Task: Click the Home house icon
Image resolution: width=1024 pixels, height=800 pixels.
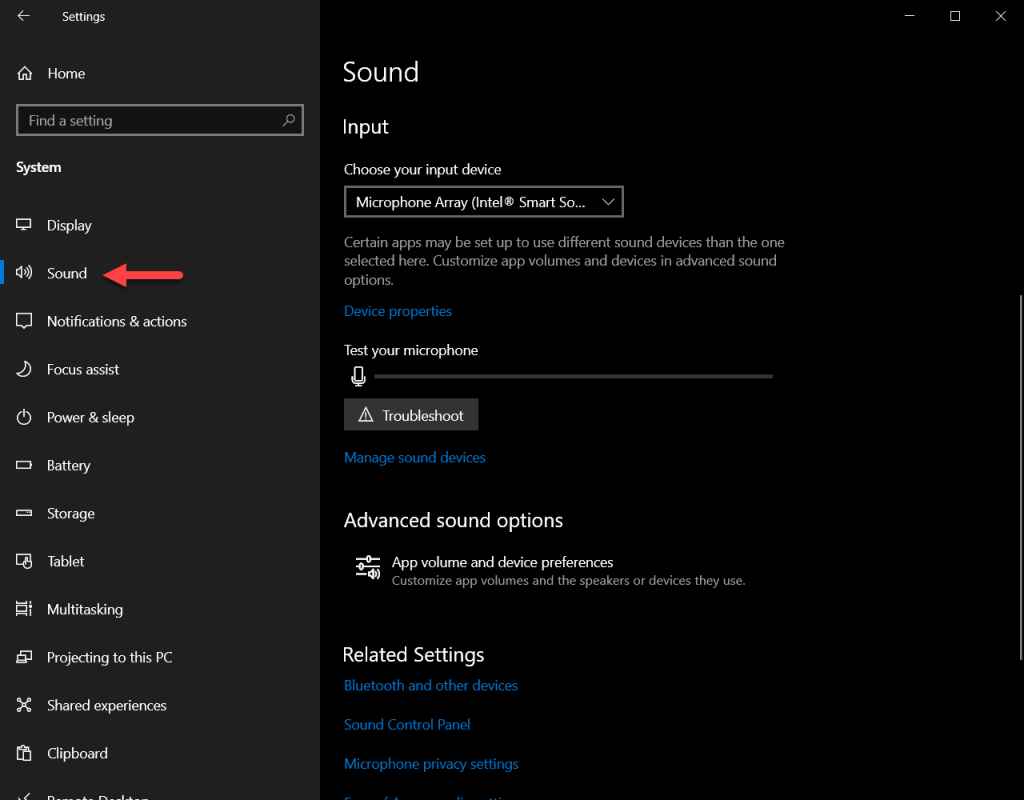Action: (x=24, y=73)
